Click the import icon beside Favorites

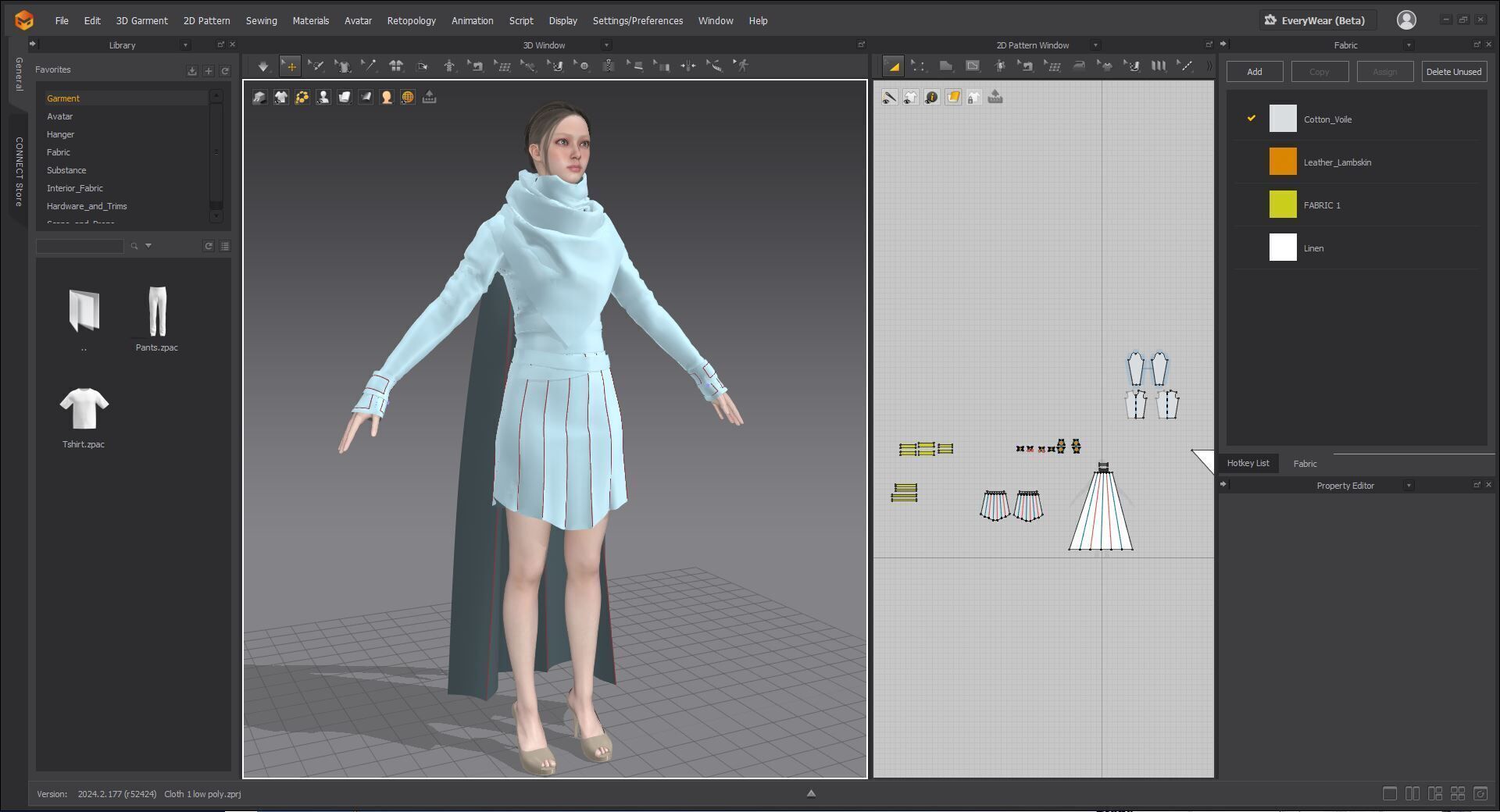coord(192,71)
